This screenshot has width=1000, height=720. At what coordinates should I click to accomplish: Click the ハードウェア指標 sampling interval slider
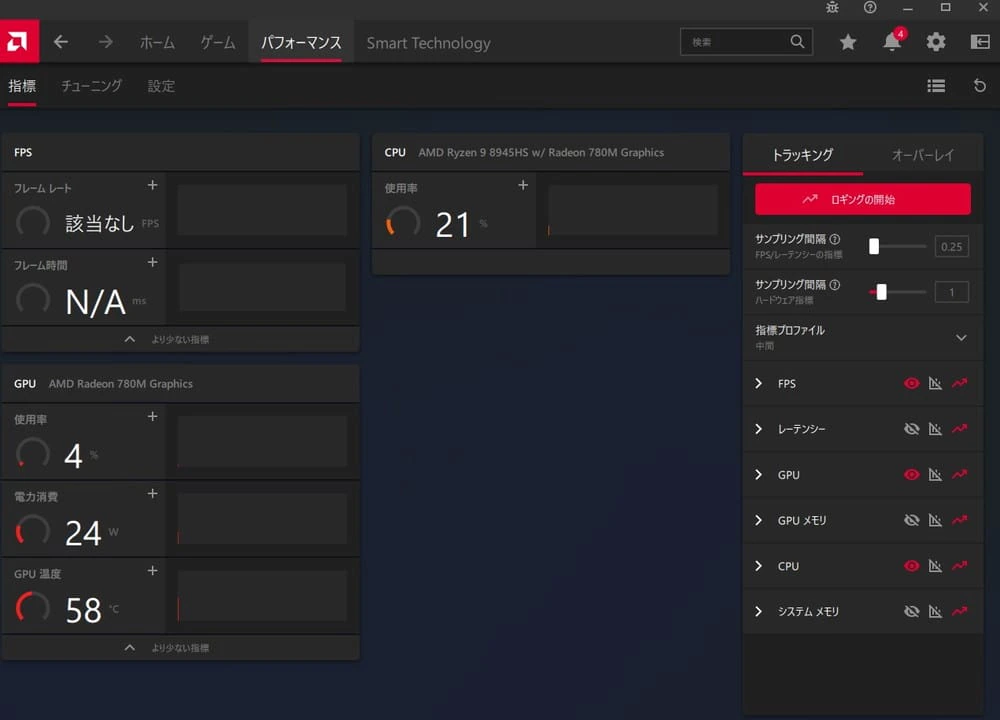click(881, 292)
